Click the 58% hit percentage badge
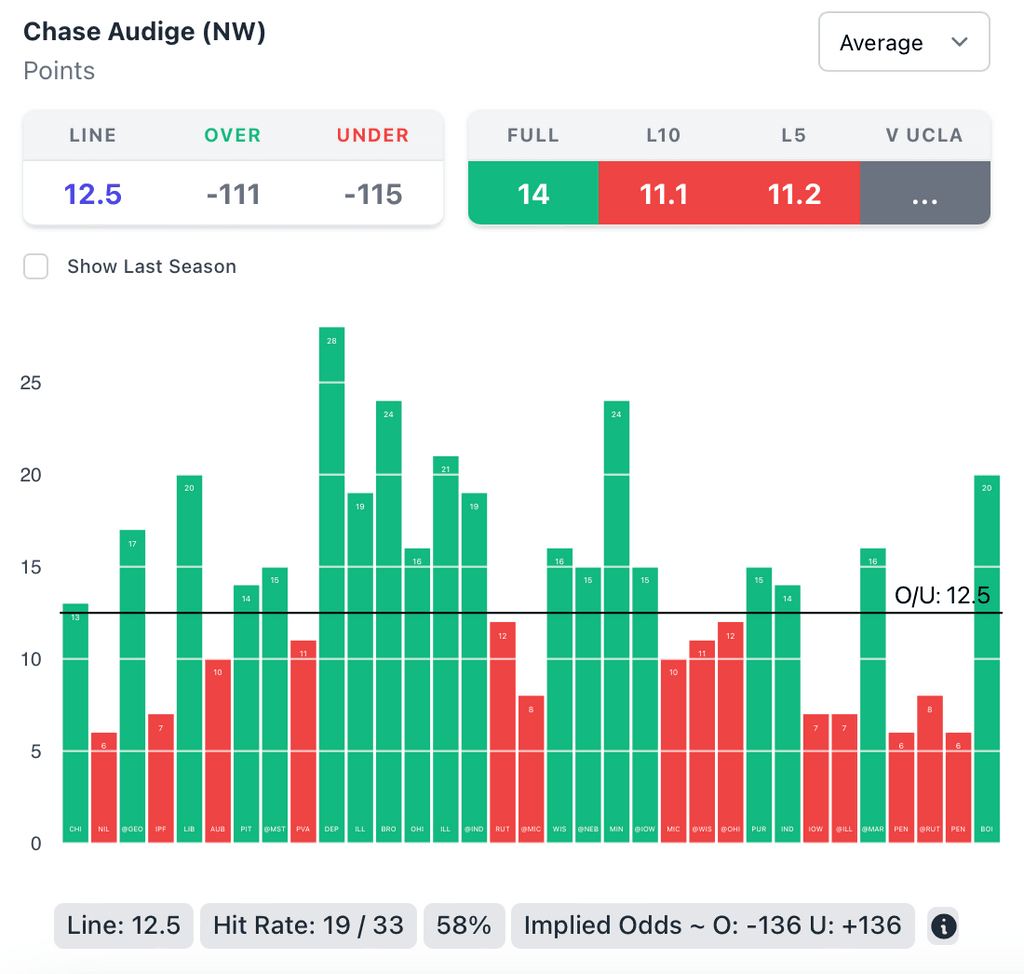Viewport: 1024px width, 974px height. [464, 926]
